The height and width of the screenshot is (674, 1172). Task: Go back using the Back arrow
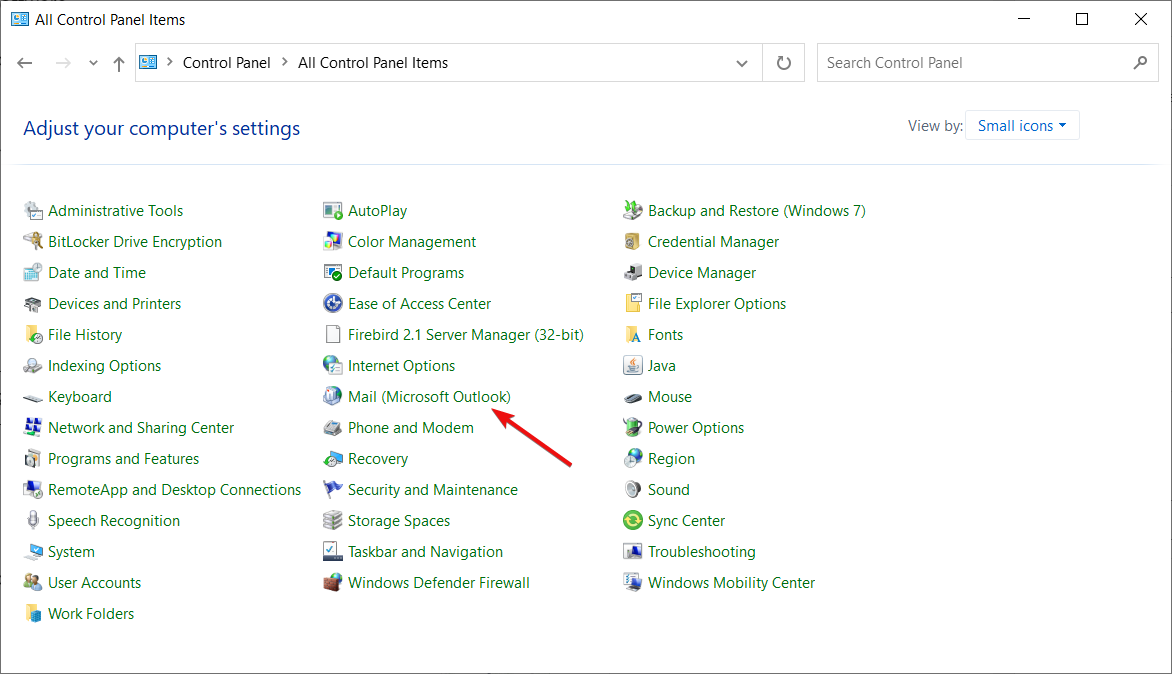tap(25, 64)
